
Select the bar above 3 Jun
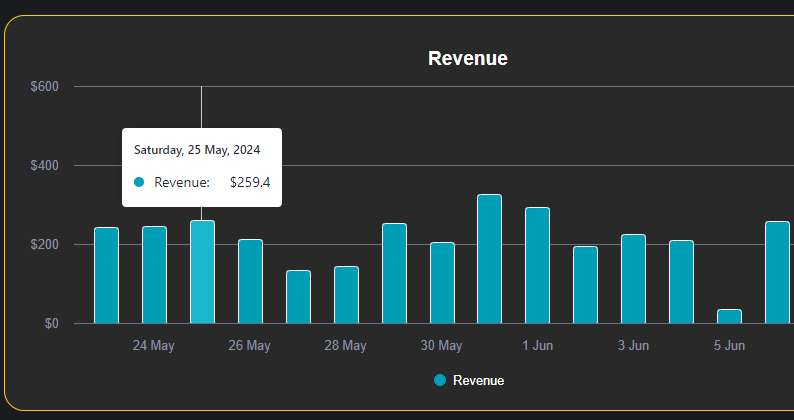click(x=633, y=279)
